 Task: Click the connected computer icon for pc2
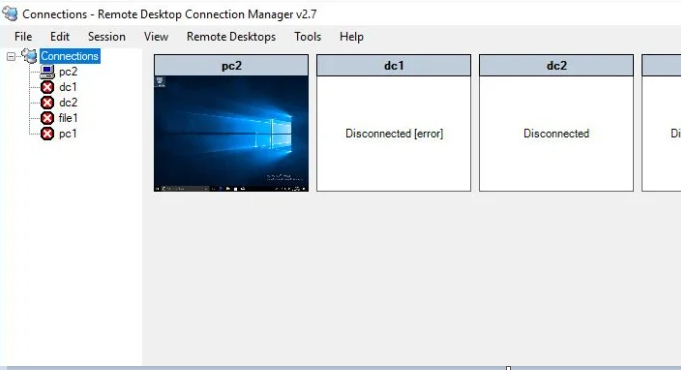click(x=47, y=72)
